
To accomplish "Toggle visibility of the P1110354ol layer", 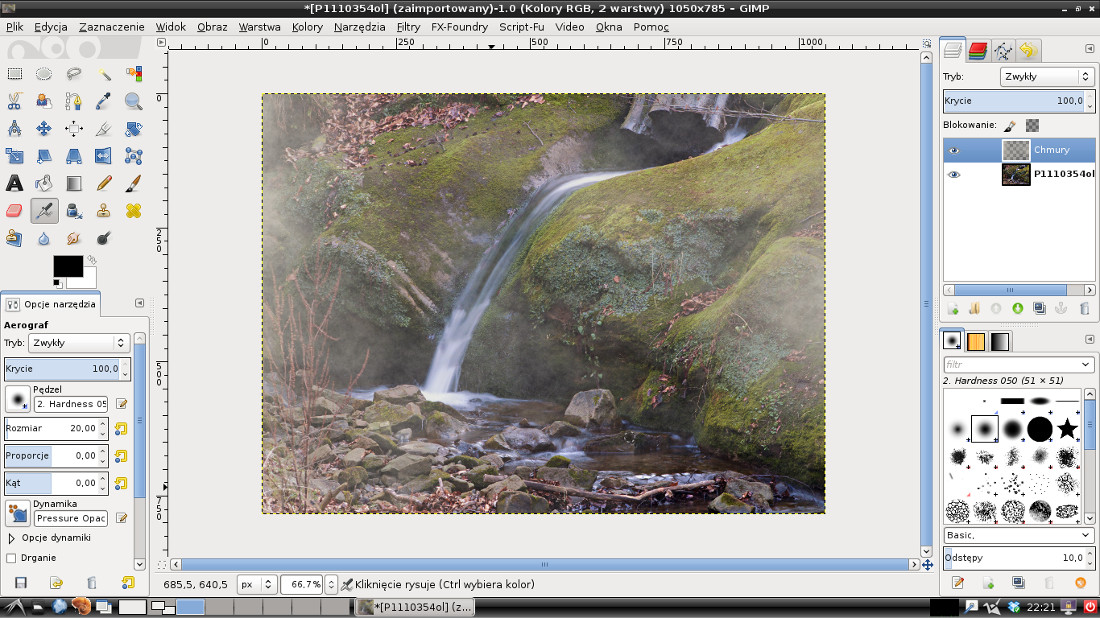I will point(954,174).
